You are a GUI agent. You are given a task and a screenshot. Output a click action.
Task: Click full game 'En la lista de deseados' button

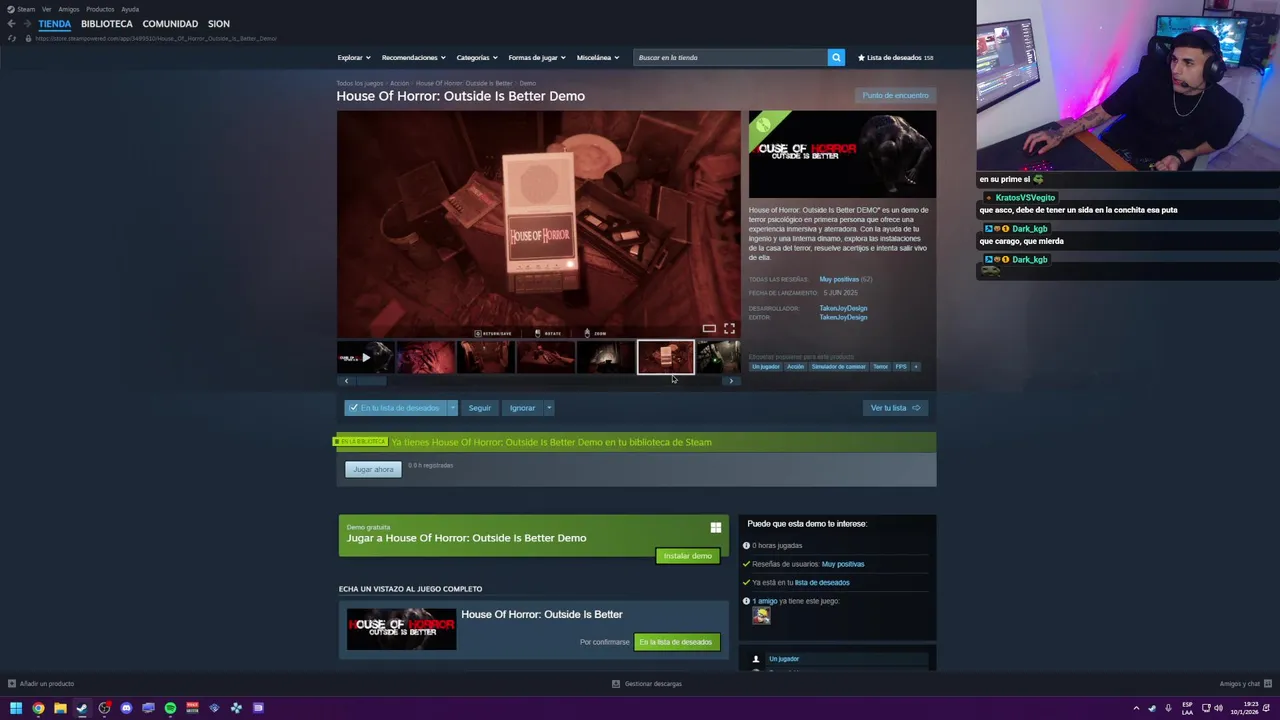click(x=676, y=642)
